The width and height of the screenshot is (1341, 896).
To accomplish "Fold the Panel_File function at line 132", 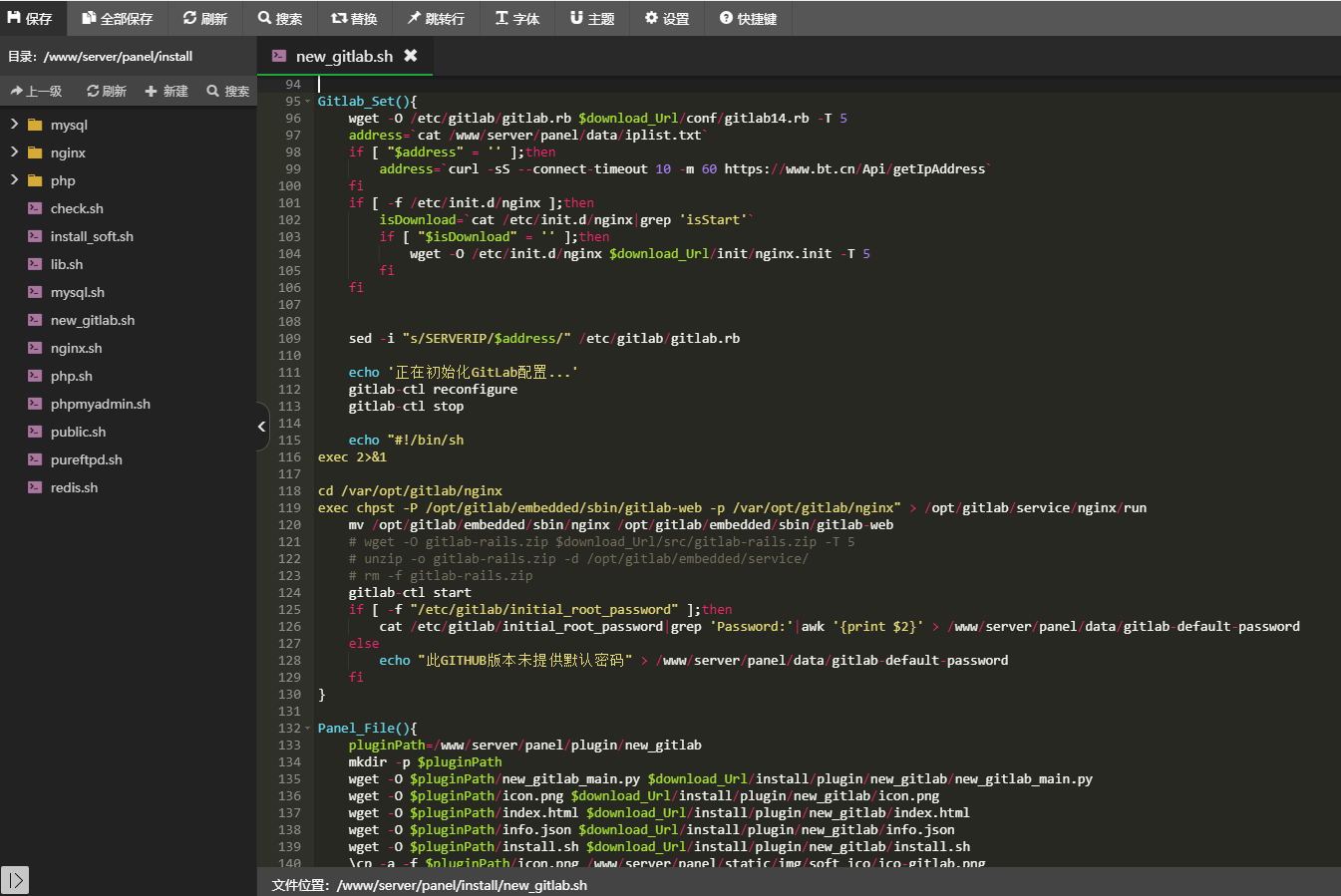I will 308,729.
